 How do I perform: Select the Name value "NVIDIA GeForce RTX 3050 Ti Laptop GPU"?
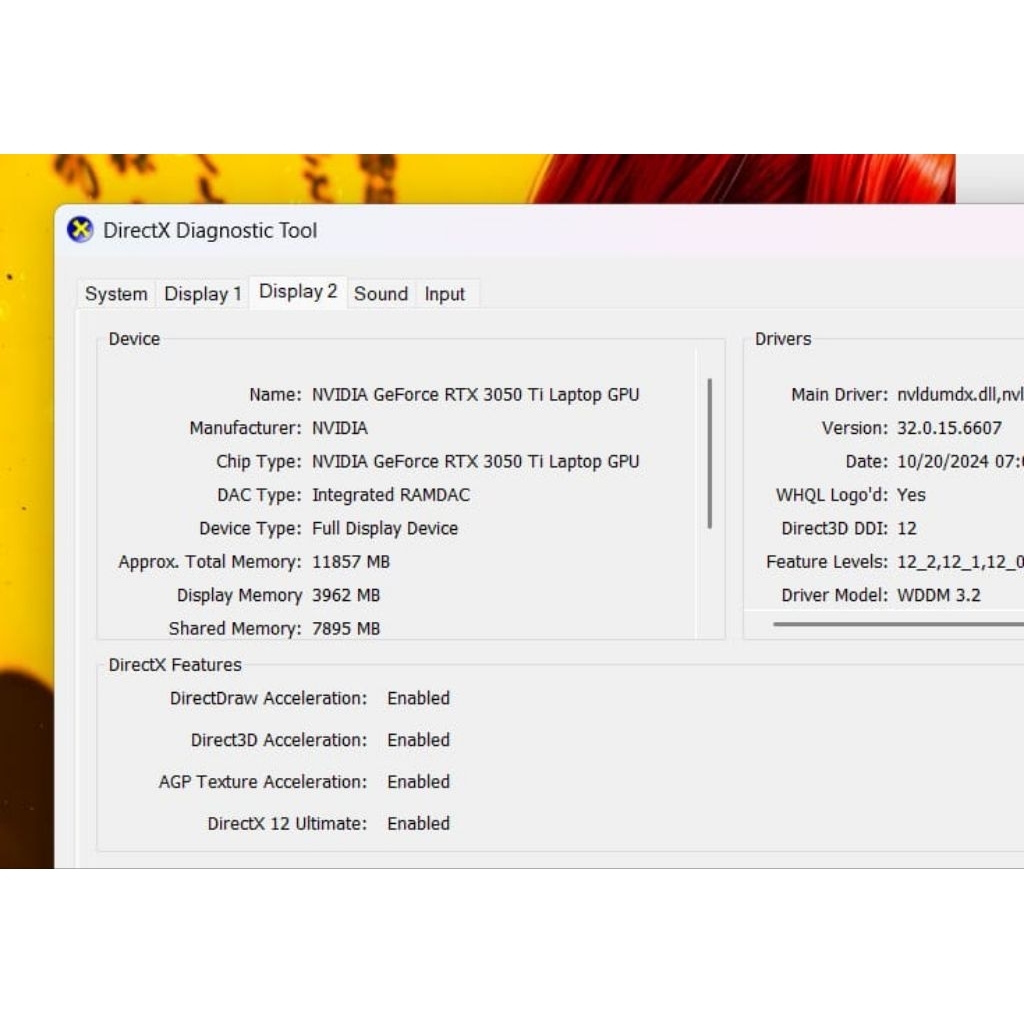(x=475, y=394)
